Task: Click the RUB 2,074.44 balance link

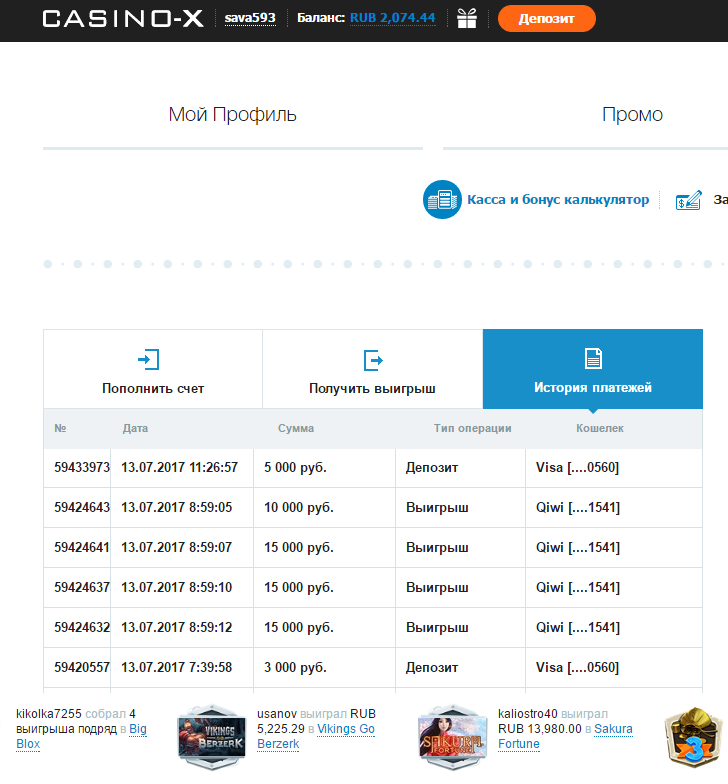Action: click(x=392, y=18)
